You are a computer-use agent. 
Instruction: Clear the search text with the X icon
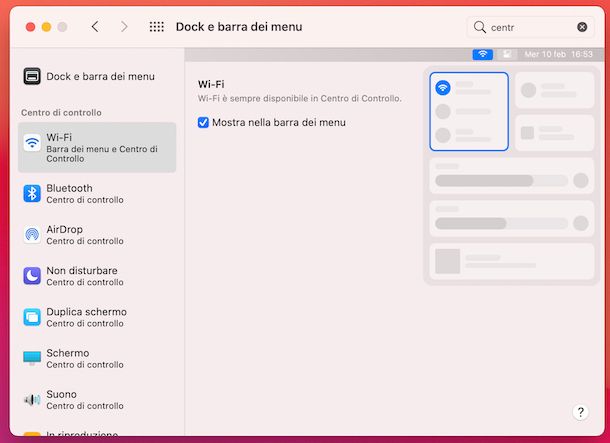pos(582,27)
